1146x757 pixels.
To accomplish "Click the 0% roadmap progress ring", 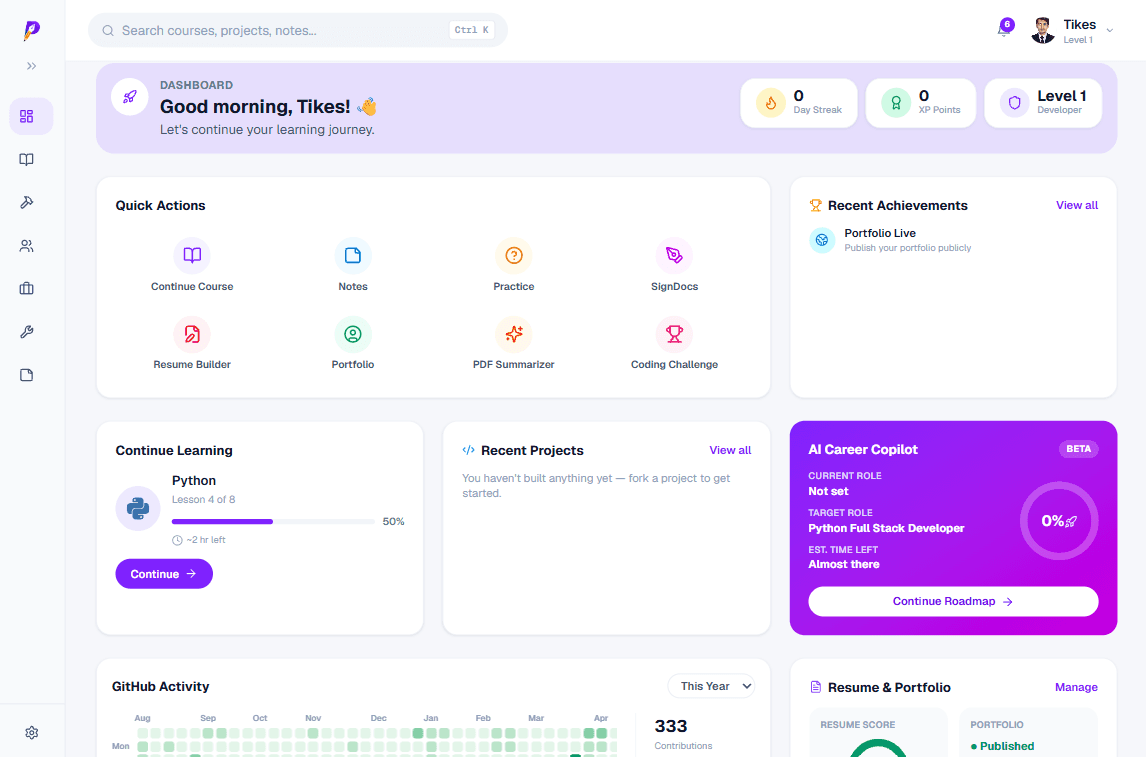I will (x=1059, y=521).
